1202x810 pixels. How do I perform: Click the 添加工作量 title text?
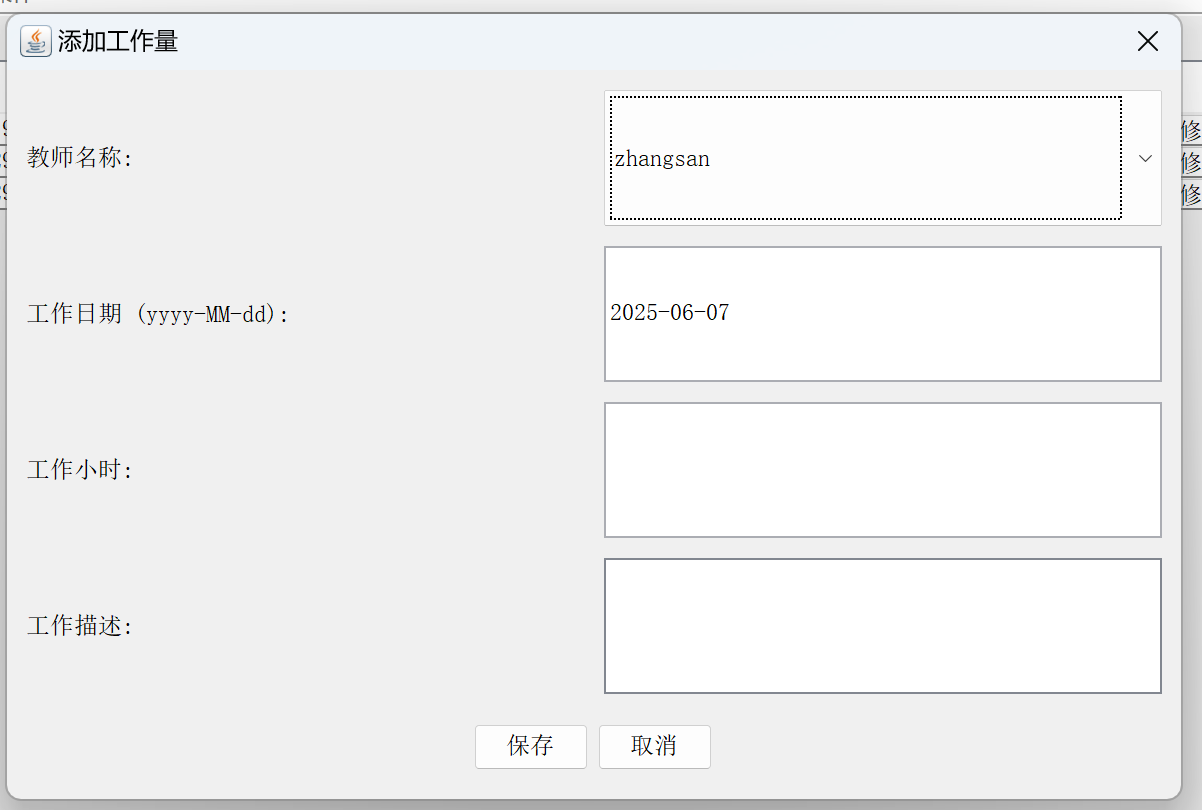(x=118, y=42)
